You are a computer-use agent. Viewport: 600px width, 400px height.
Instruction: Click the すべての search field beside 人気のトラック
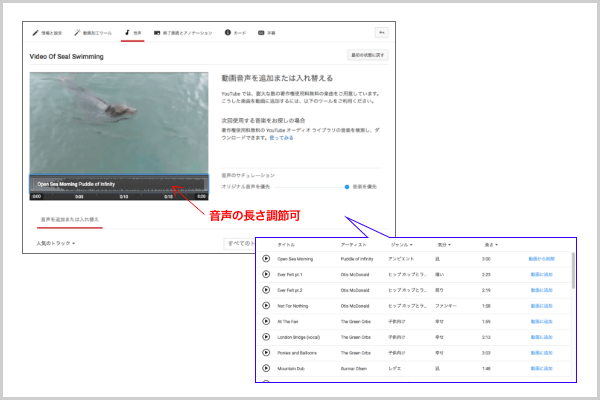[240, 243]
